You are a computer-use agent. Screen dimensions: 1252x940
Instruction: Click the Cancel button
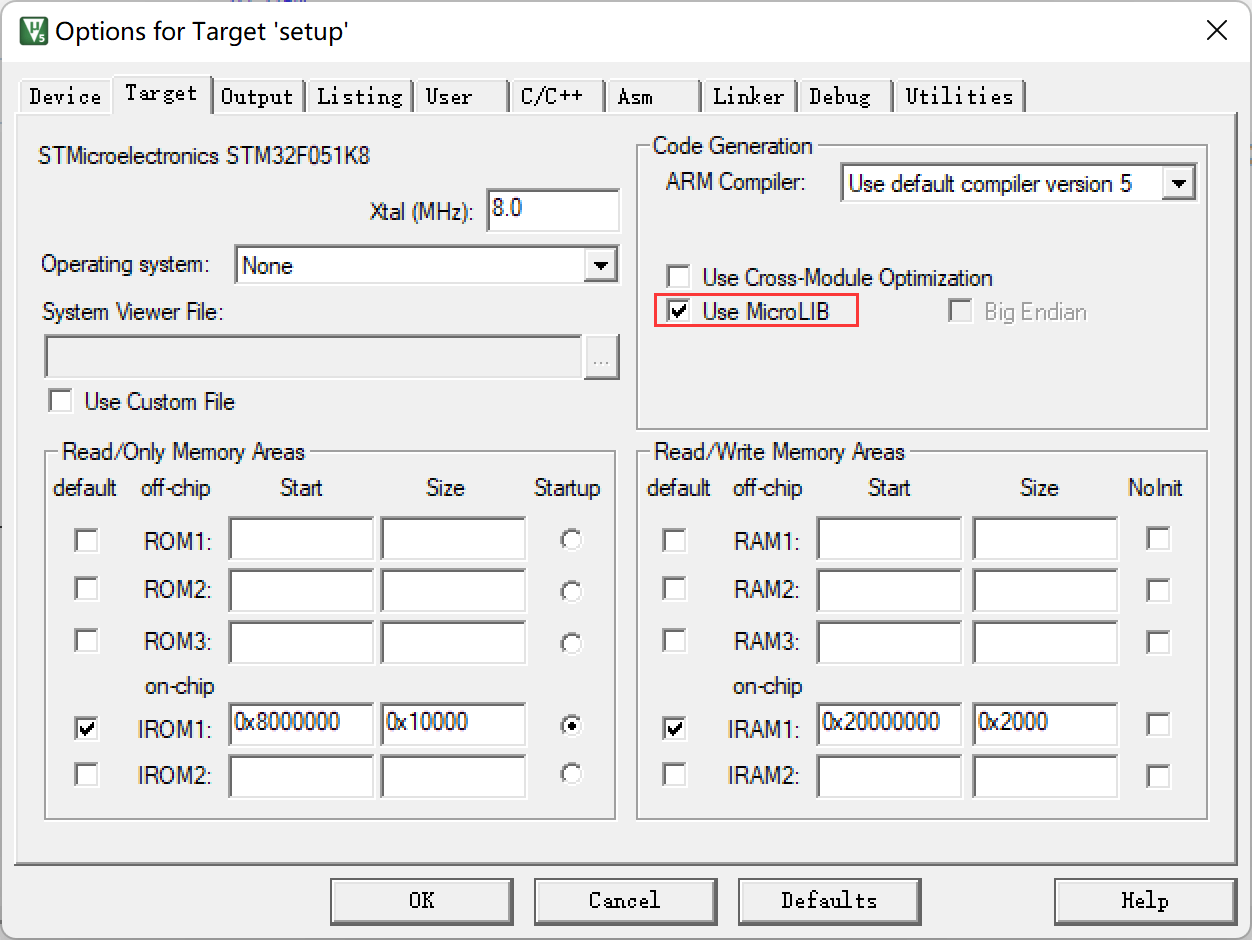(x=625, y=900)
